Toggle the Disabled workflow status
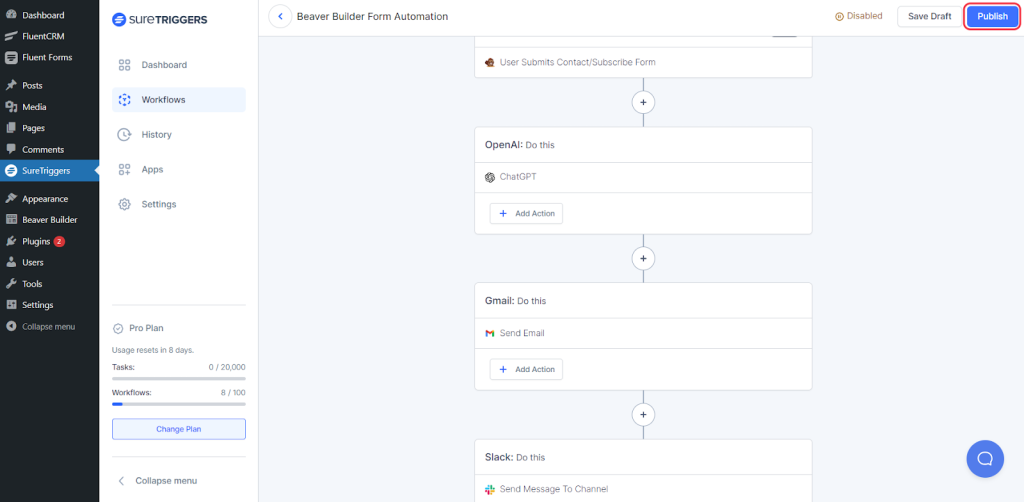The image size is (1024, 502). (858, 16)
